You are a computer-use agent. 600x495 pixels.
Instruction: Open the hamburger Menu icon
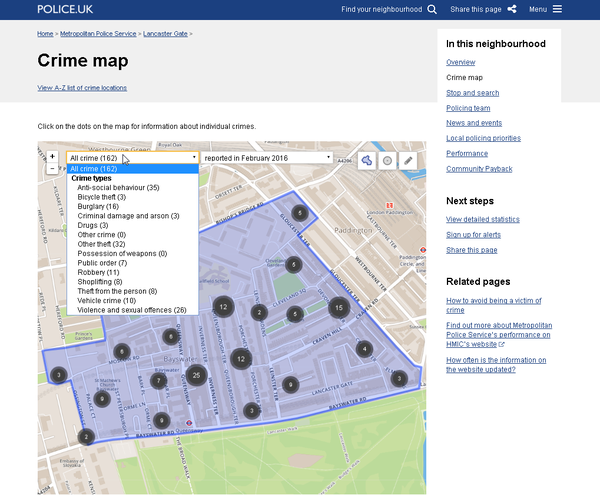point(558,9)
